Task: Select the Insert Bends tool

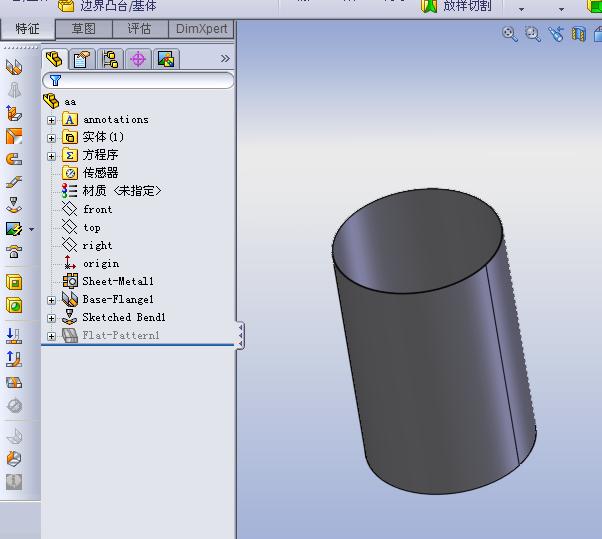Action: [x=14, y=459]
